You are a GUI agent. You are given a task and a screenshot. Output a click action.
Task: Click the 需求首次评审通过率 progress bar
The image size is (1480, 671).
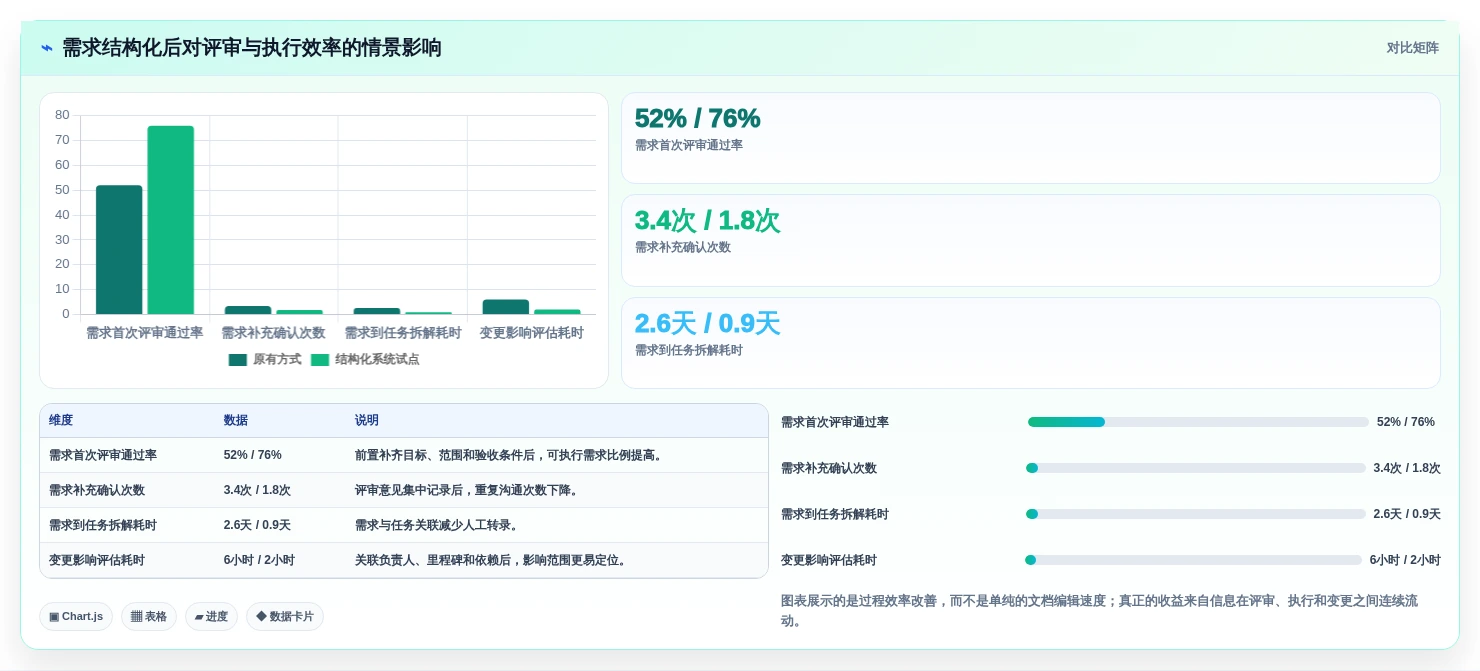[1198, 422]
